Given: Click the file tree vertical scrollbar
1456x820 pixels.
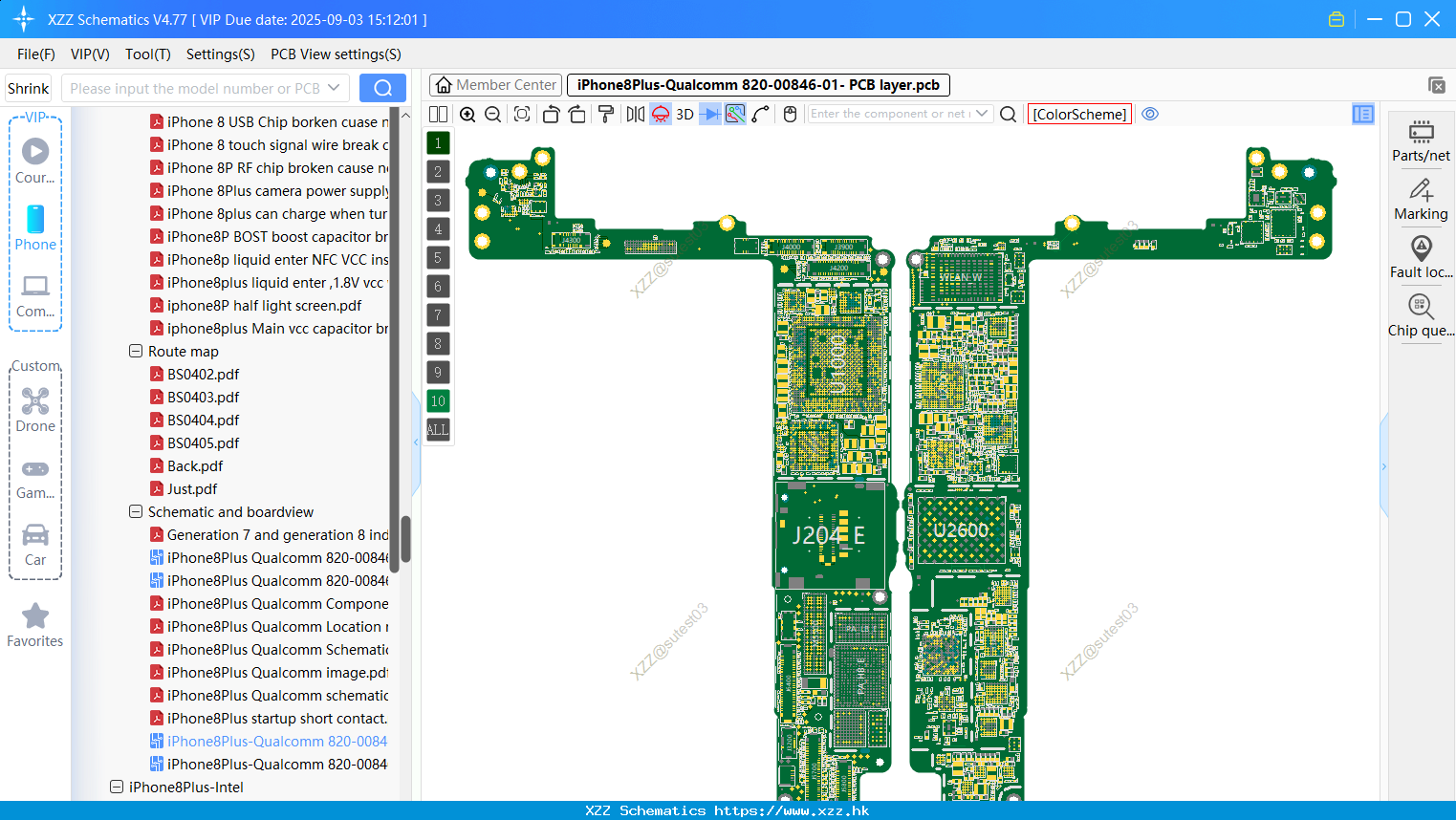Looking at the screenshot, I should 405,540.
